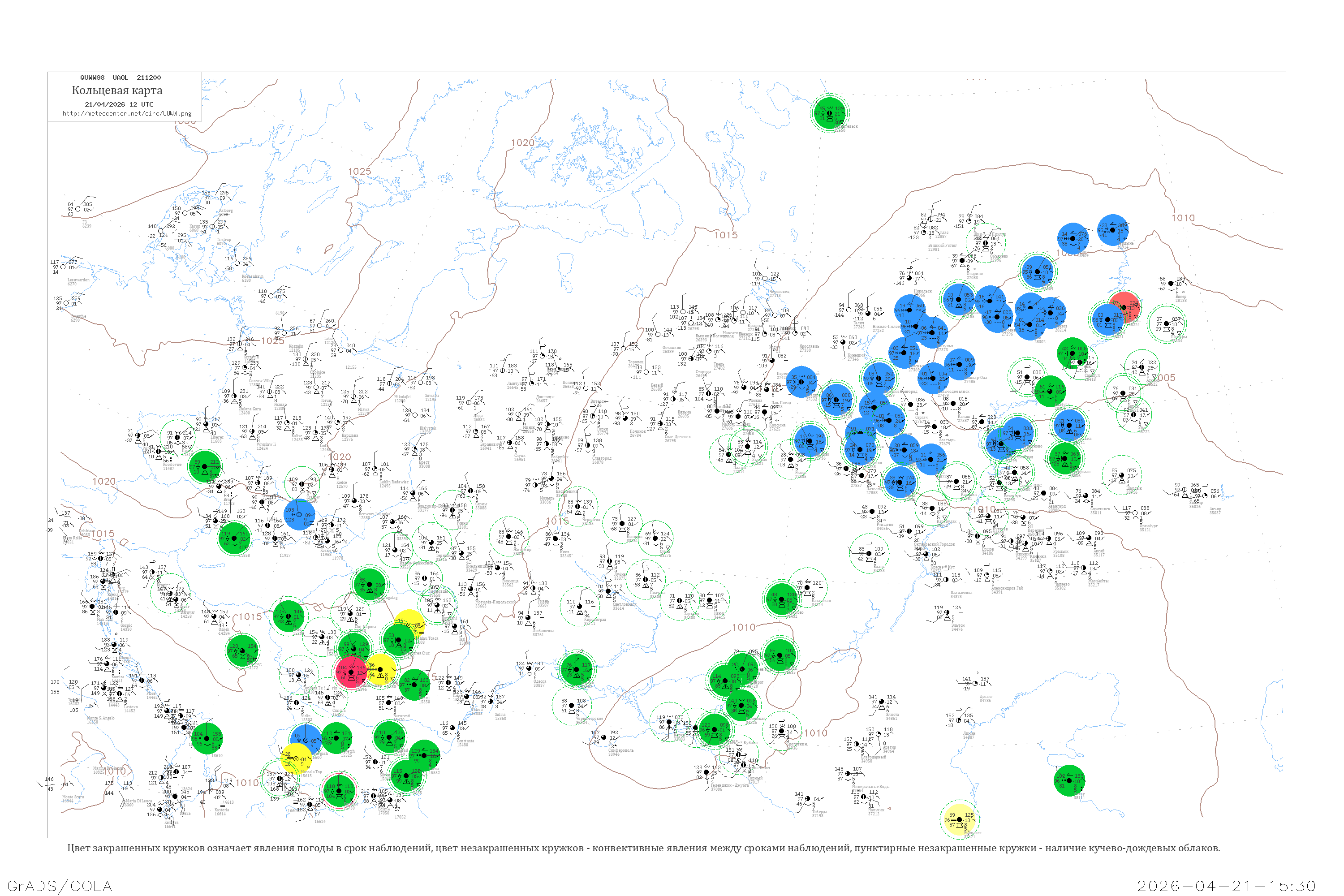Click the Минеральные Воды station circle
1344x896 pixels.
coord(848,774)
